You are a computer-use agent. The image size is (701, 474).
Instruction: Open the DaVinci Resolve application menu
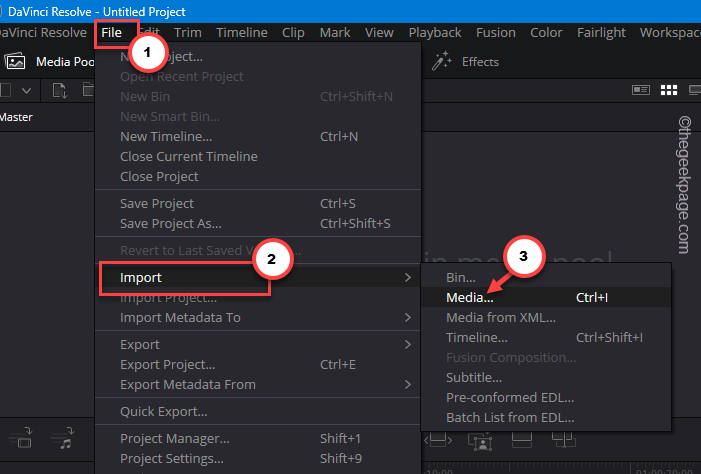(43, 33)
